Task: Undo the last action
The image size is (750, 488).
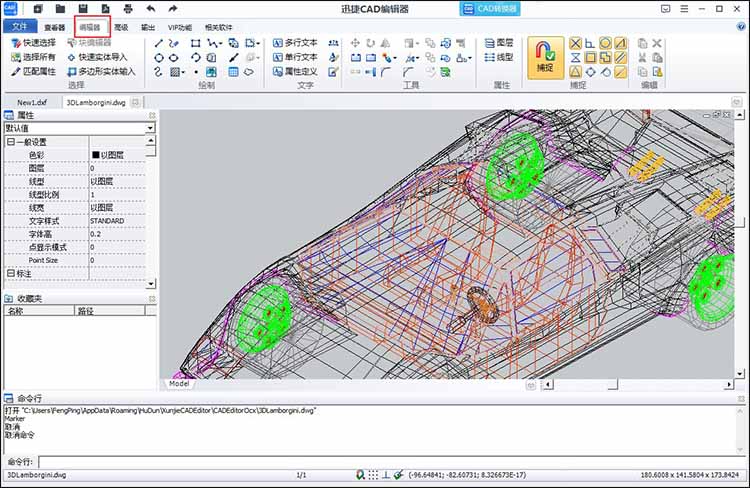Action: pos(151,8)
